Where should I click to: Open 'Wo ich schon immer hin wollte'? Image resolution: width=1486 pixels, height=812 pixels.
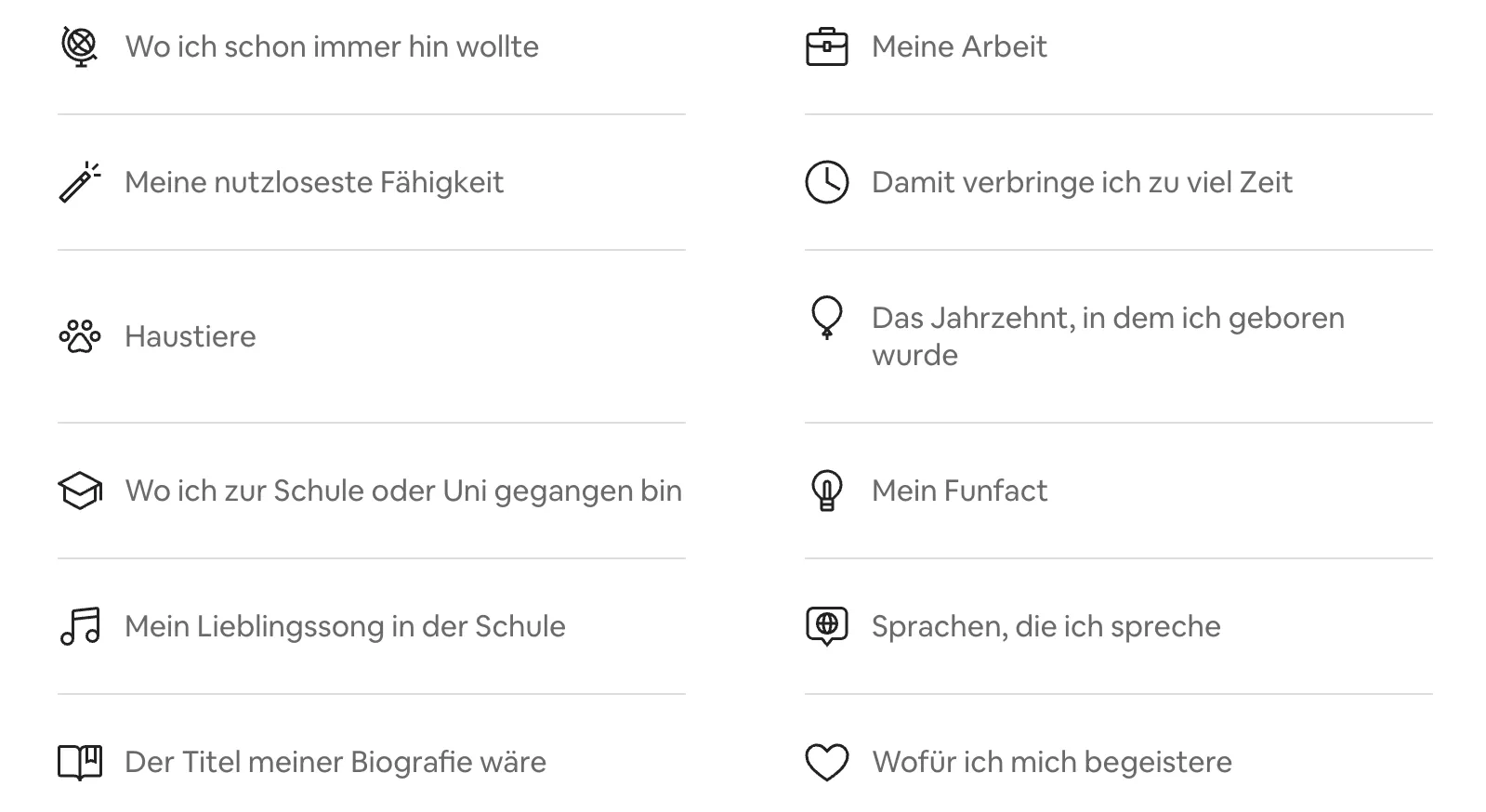(331, 46)
